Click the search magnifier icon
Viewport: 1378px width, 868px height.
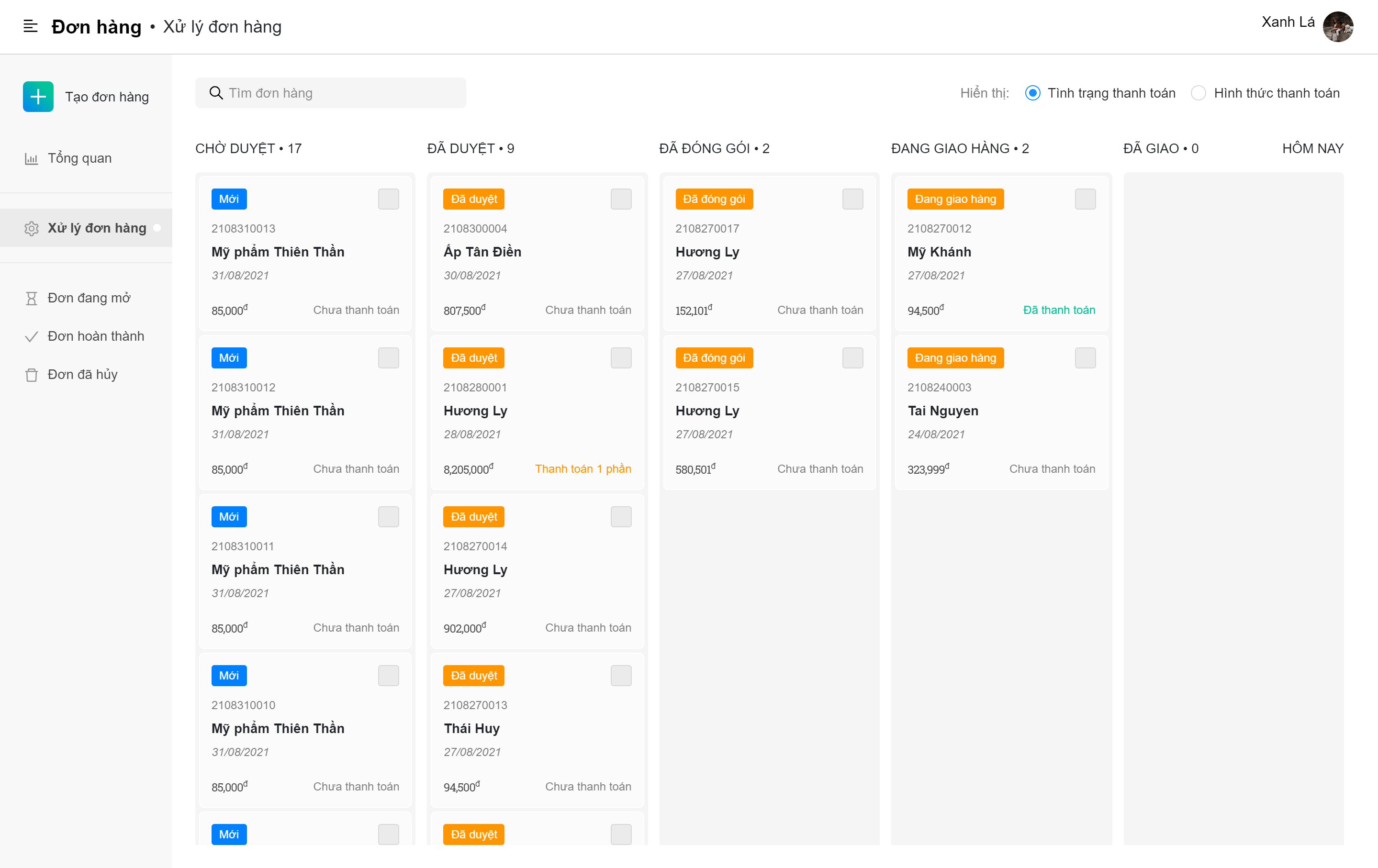point(216,93)
